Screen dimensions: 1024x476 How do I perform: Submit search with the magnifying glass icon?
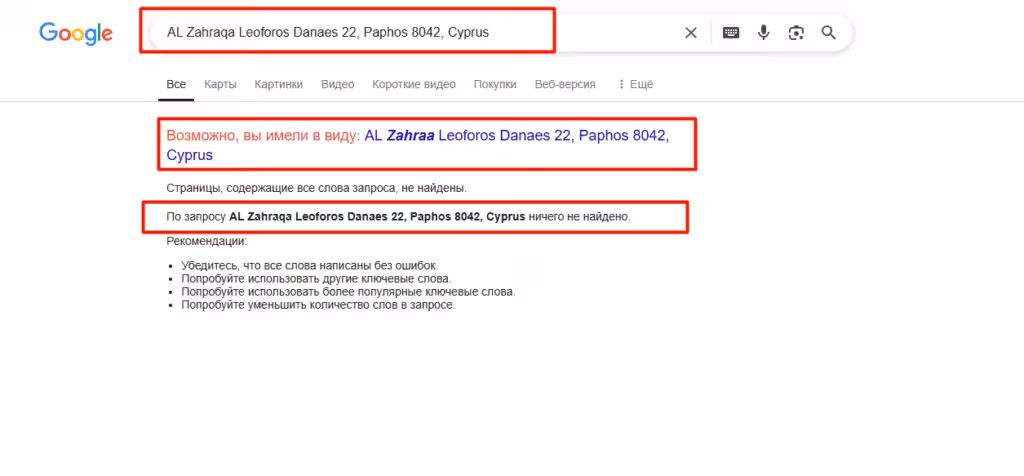point(828,33)
